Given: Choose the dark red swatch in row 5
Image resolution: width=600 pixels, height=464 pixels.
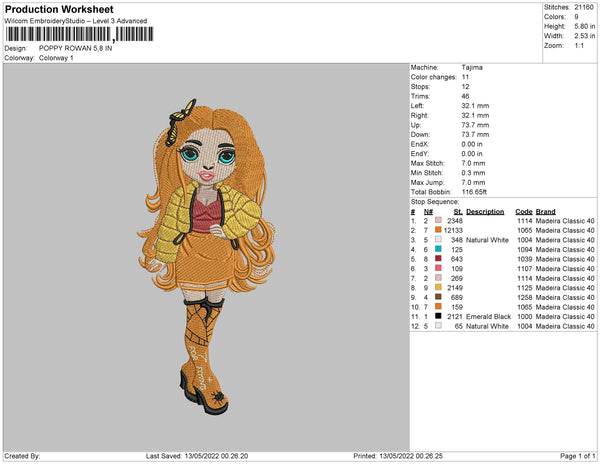Looking at the screenshot, I should [438, 259].
